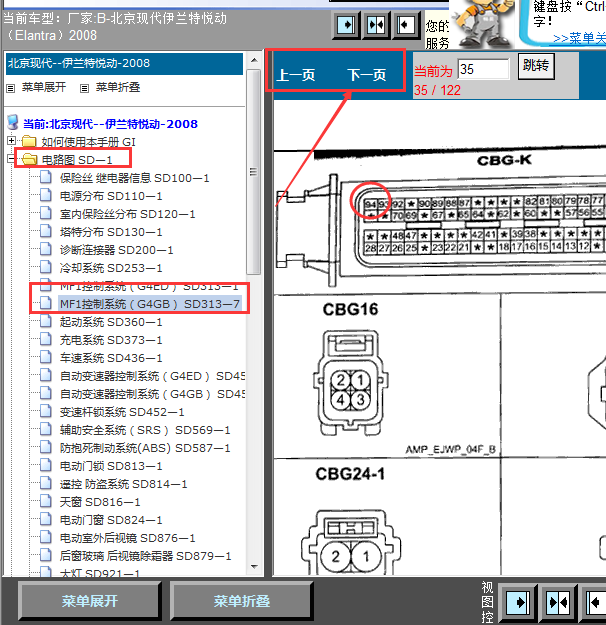Screen dimensions: 606x625
Task: Click the tree panel scroll down arrow
Action: click(x=254, y=566)
